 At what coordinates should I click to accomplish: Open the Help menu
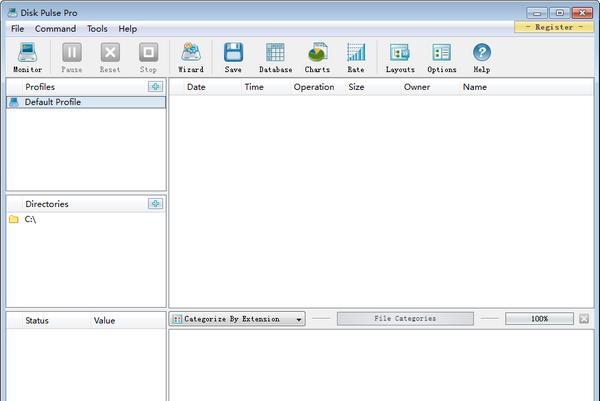pyautogui.click(x=127, y=29)
